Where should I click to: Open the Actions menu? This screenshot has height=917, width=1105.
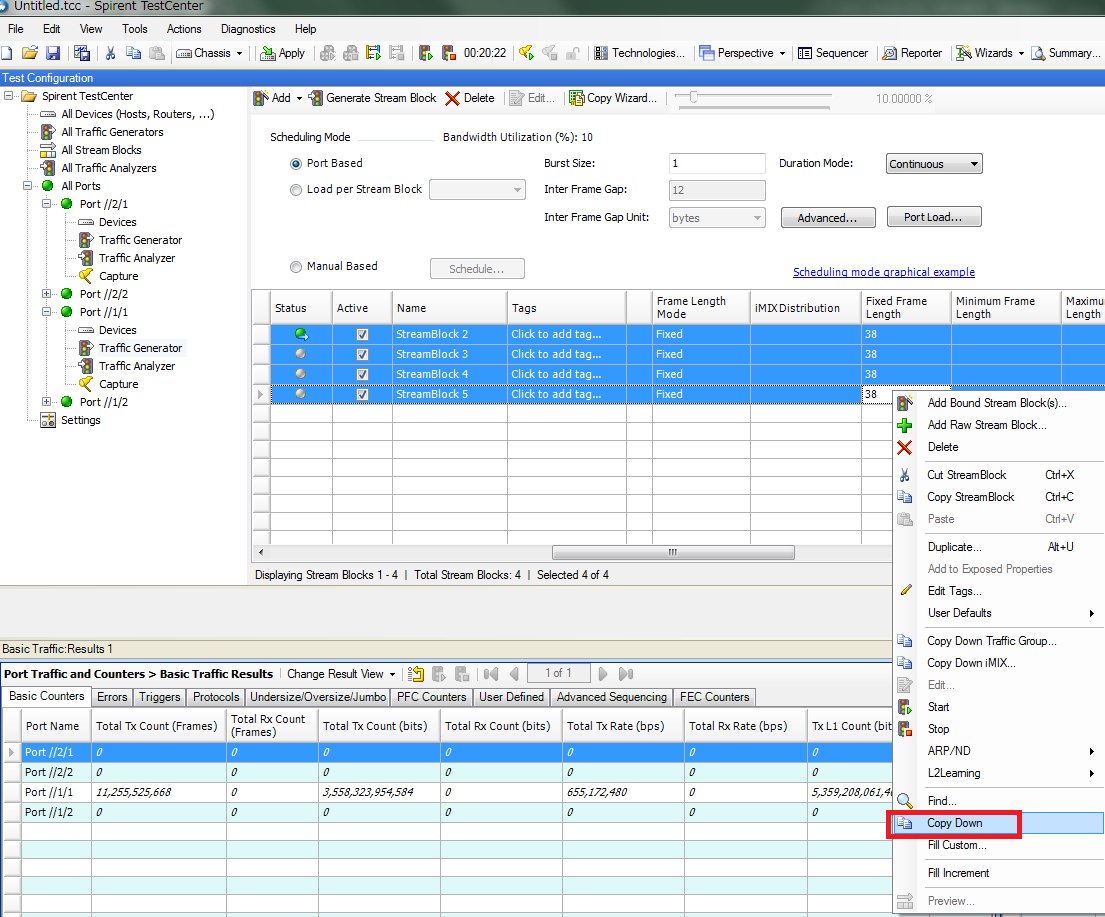point(184,29)
